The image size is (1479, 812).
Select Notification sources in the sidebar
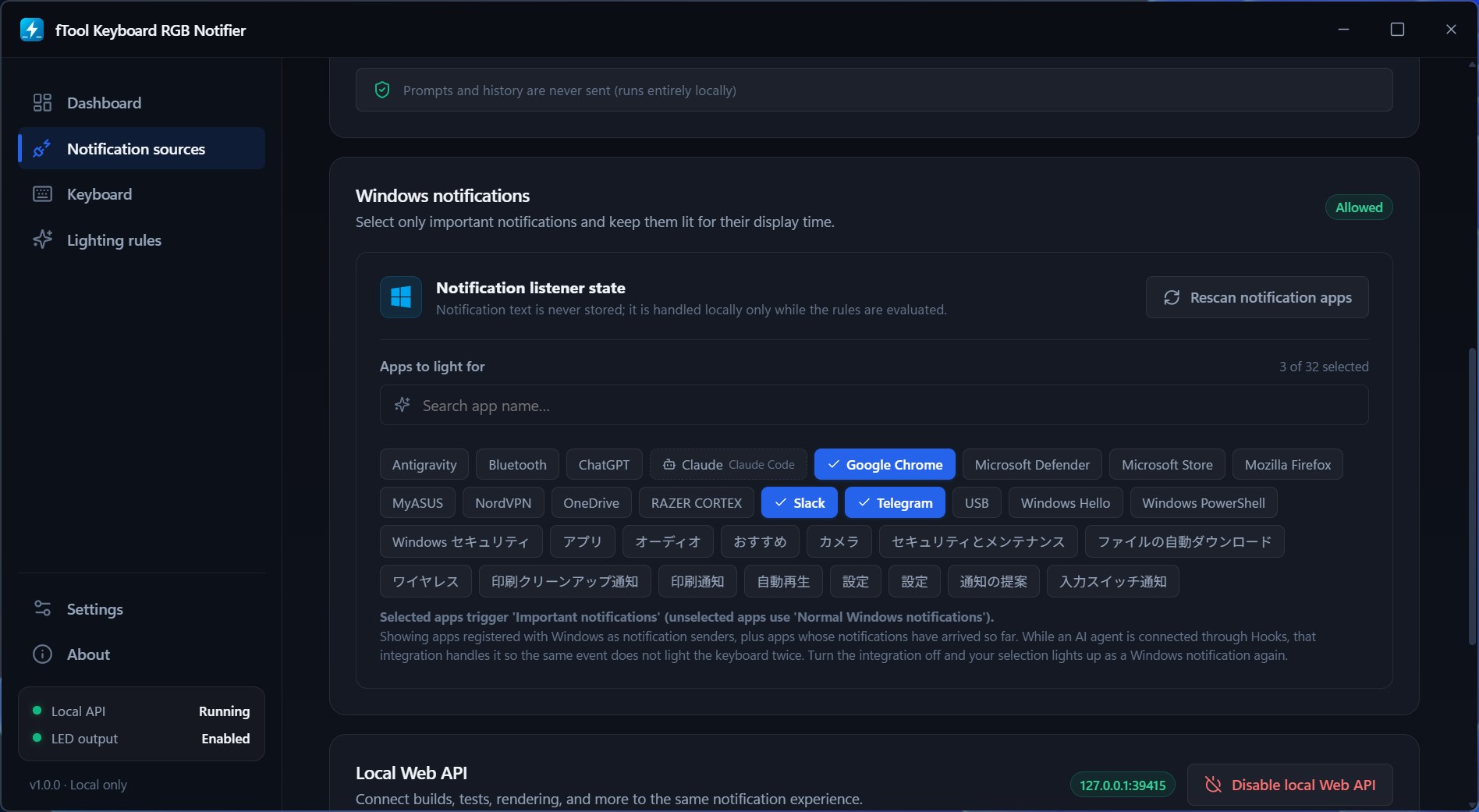coord(141,148)
